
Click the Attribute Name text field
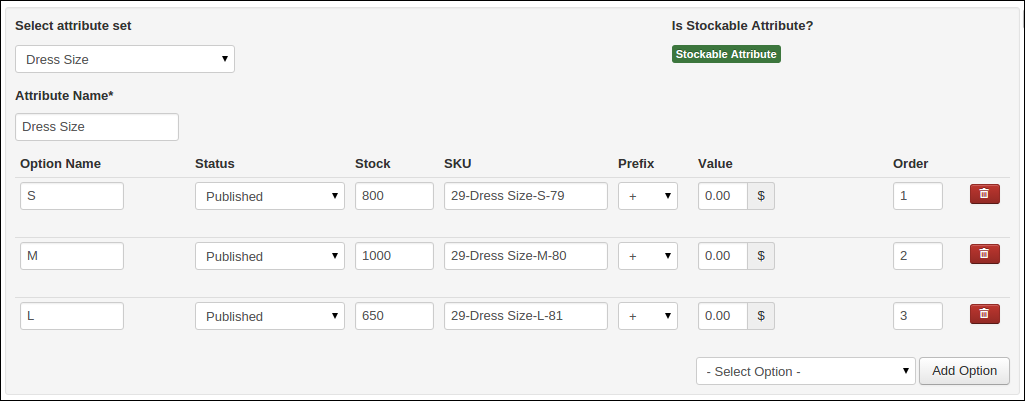tap(97, 127)
